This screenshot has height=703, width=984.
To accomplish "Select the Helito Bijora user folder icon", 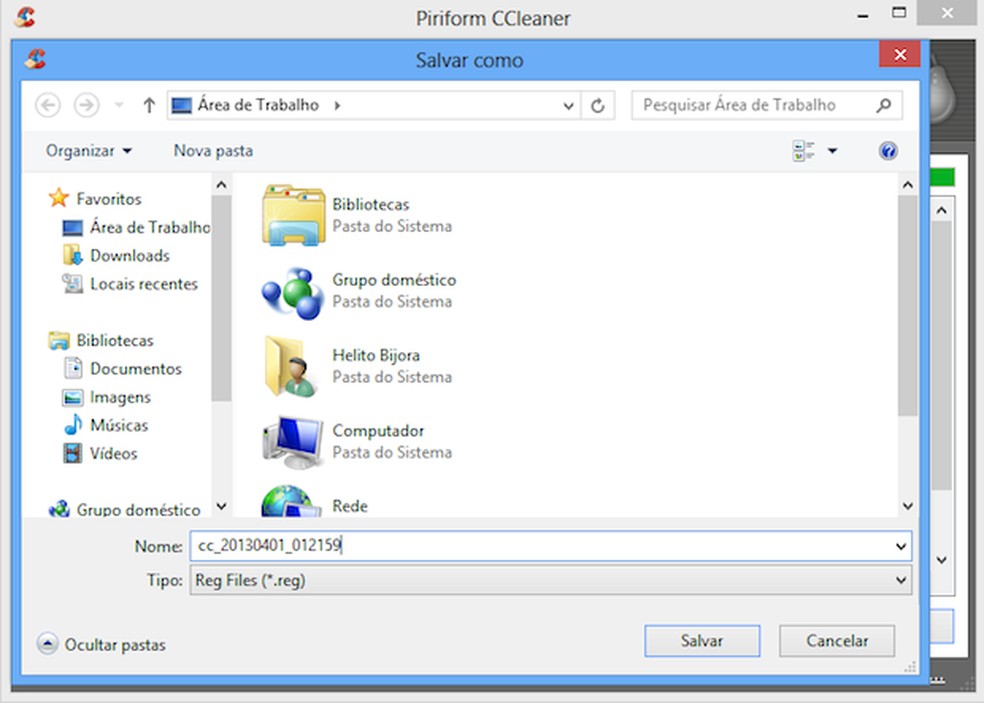I will [x=290, y=367].
